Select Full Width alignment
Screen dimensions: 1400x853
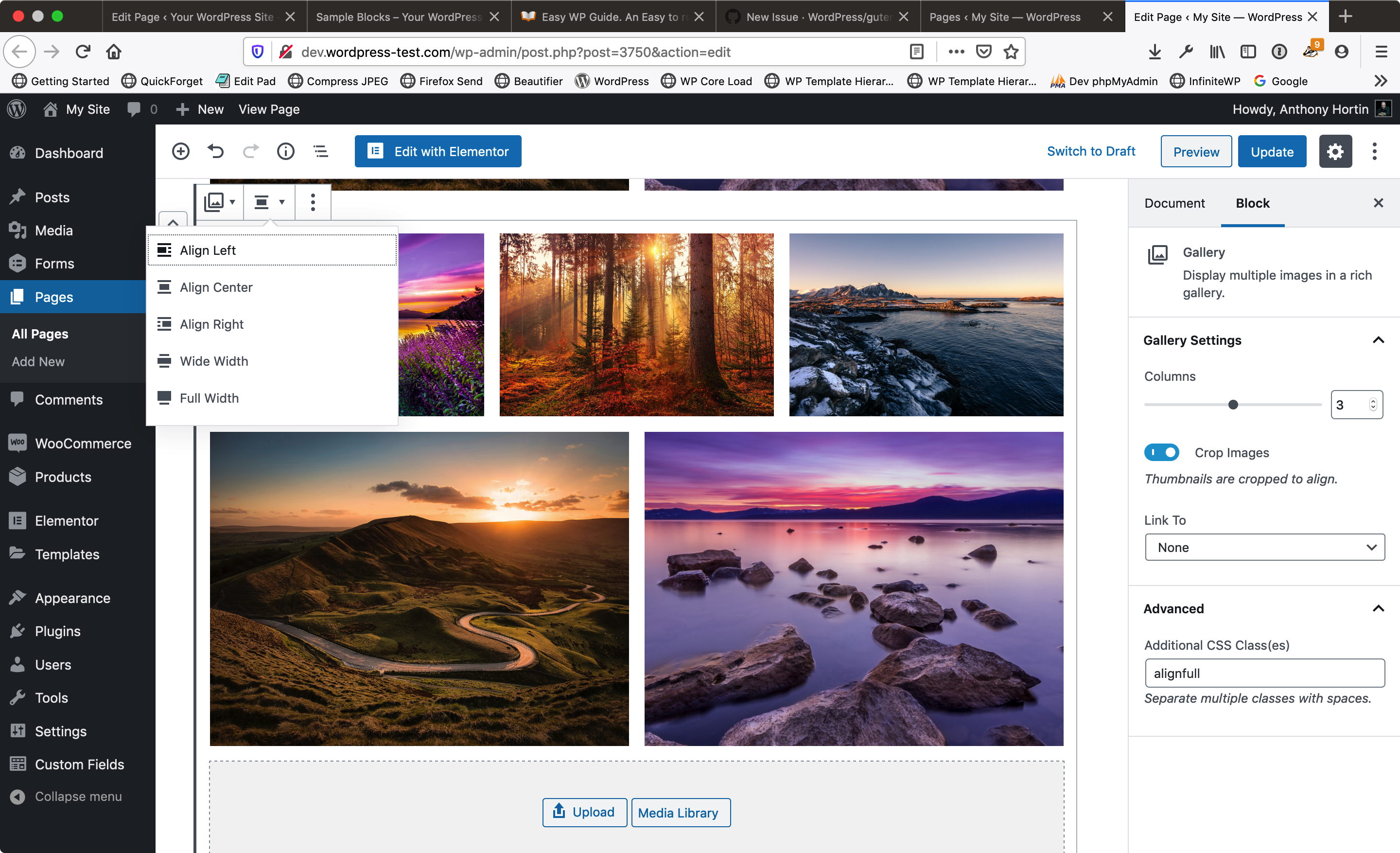click(272, 398)
